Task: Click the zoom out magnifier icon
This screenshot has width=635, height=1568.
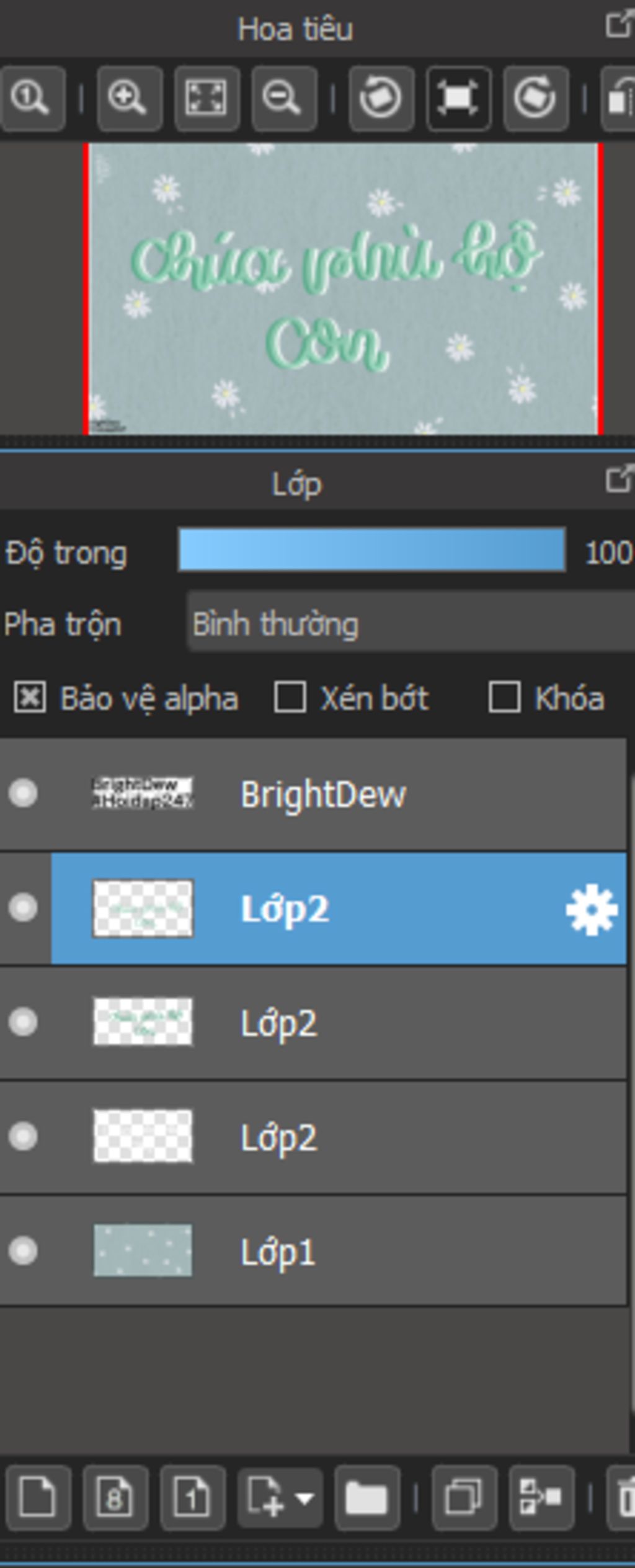Action: [284, 99]
